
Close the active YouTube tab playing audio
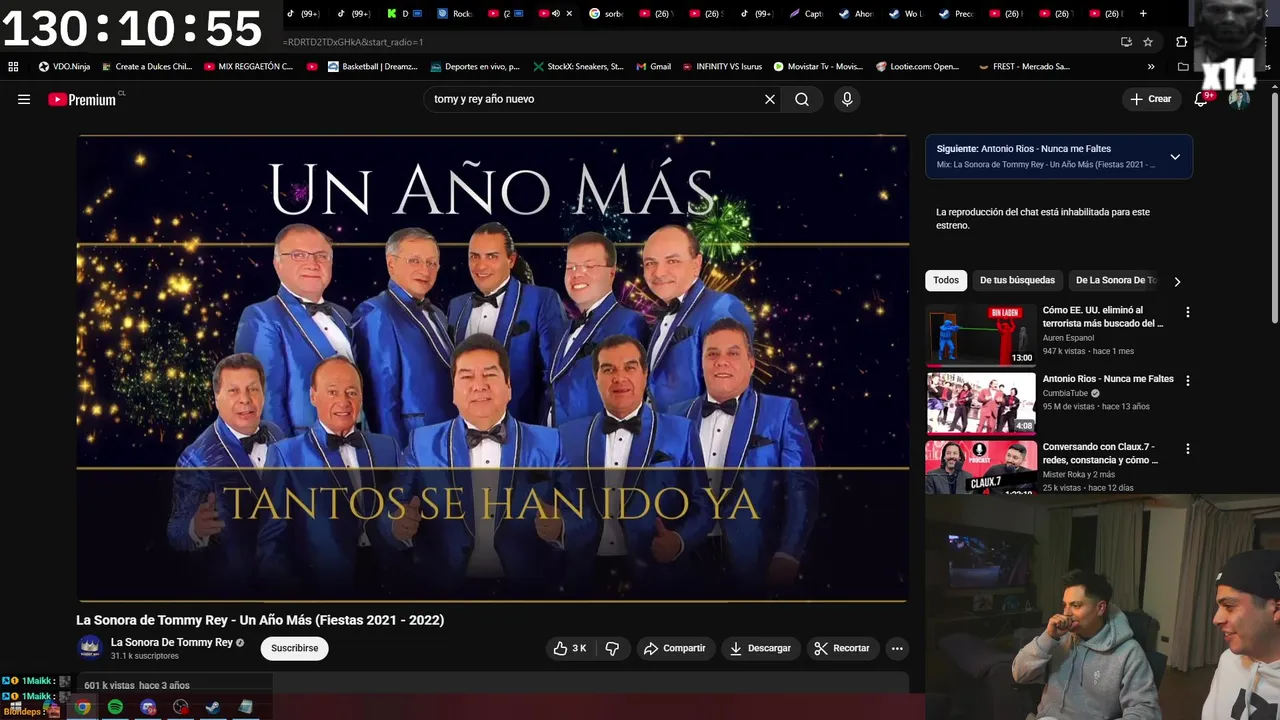coord(570,14)
